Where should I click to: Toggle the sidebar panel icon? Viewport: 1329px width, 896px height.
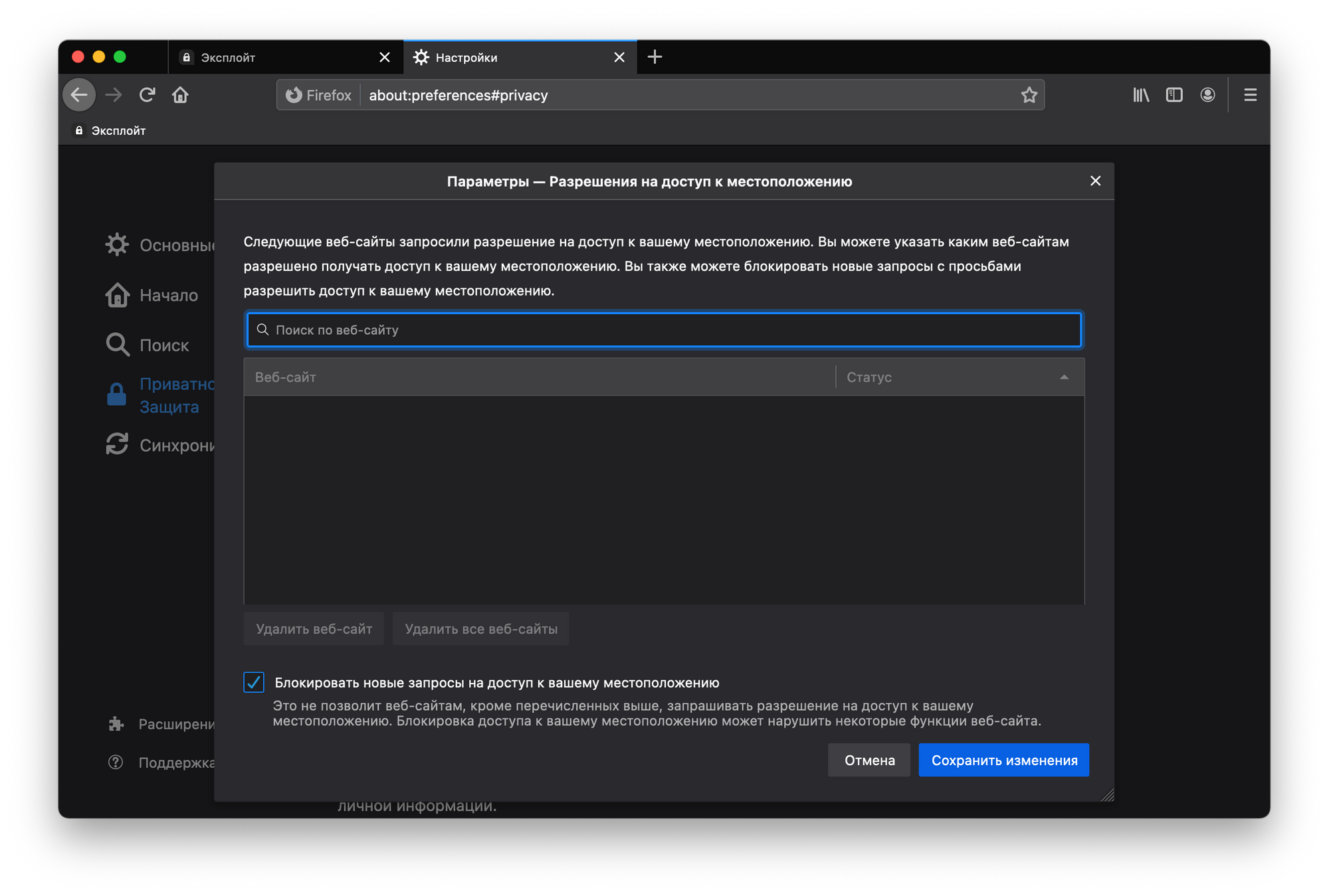pos(1174,95)
